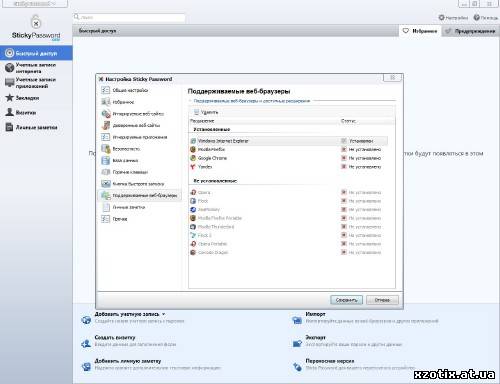
Task: Click Отмена button in settings dialog
Action: click(382, 300)
